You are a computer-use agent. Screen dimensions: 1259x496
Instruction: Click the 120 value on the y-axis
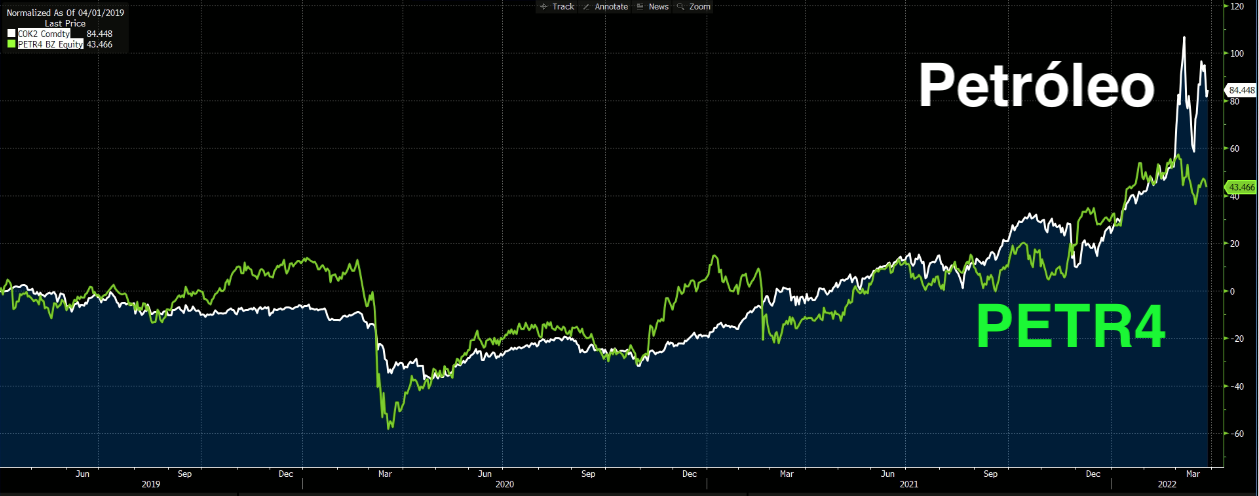1236,5
